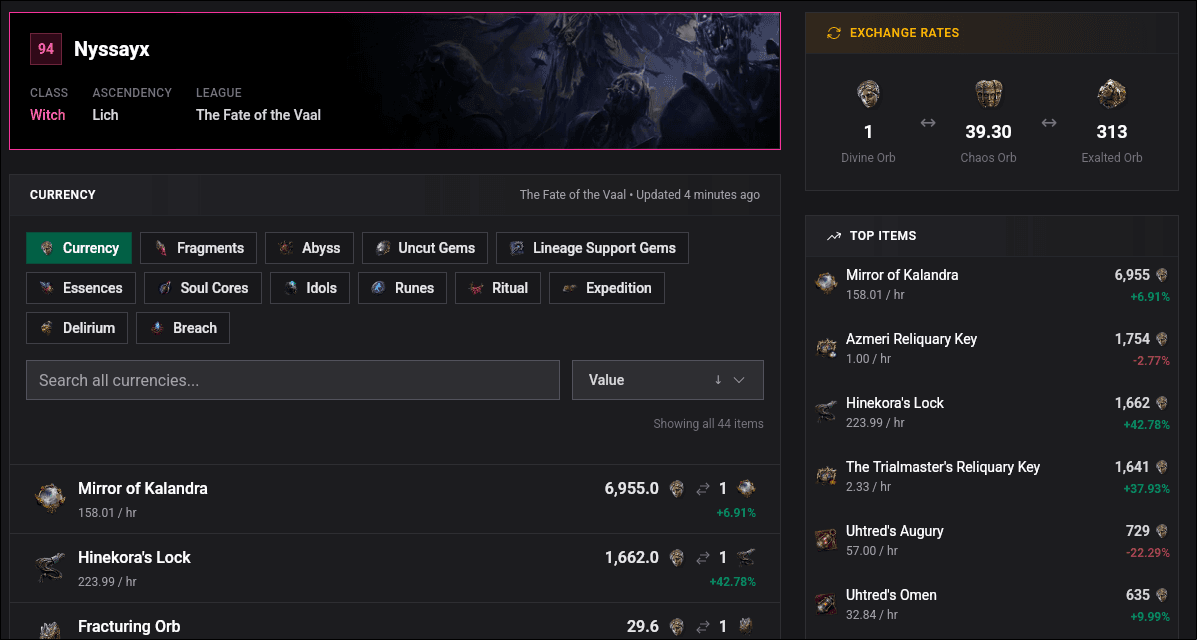1197x640 pixels.
Task: Open the Uncut Gems tab
Action: [424, 248]
